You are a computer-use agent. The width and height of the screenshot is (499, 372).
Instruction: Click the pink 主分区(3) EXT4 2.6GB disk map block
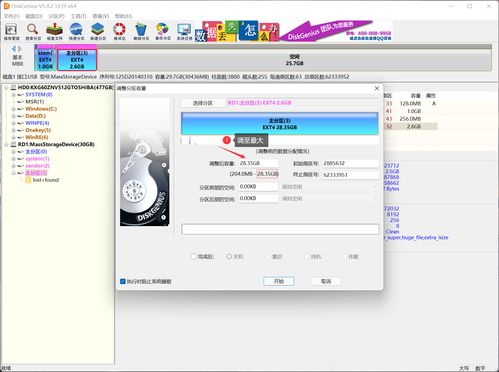[77, 60]
